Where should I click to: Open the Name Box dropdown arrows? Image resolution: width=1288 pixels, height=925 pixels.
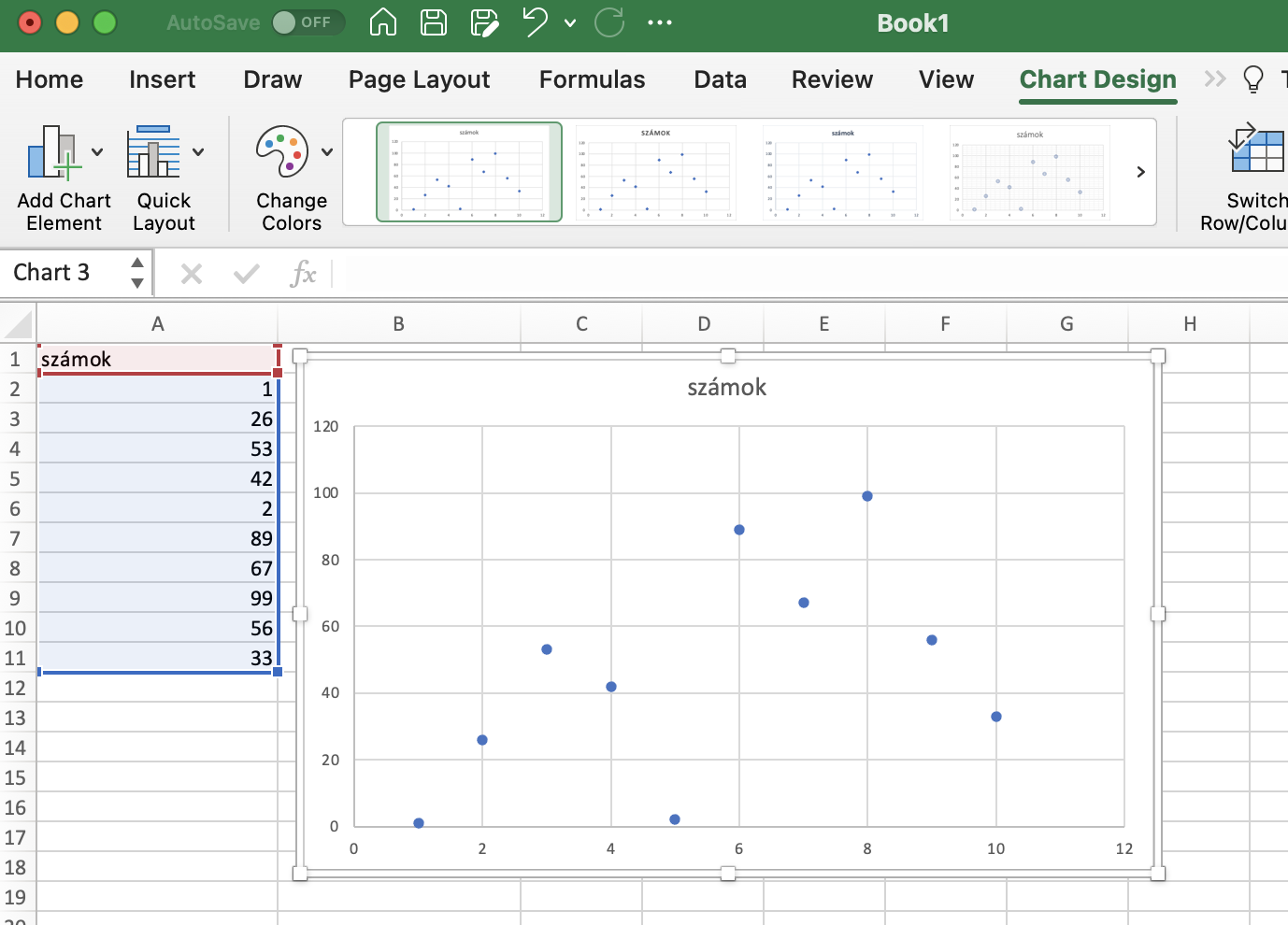pos(137,273)
